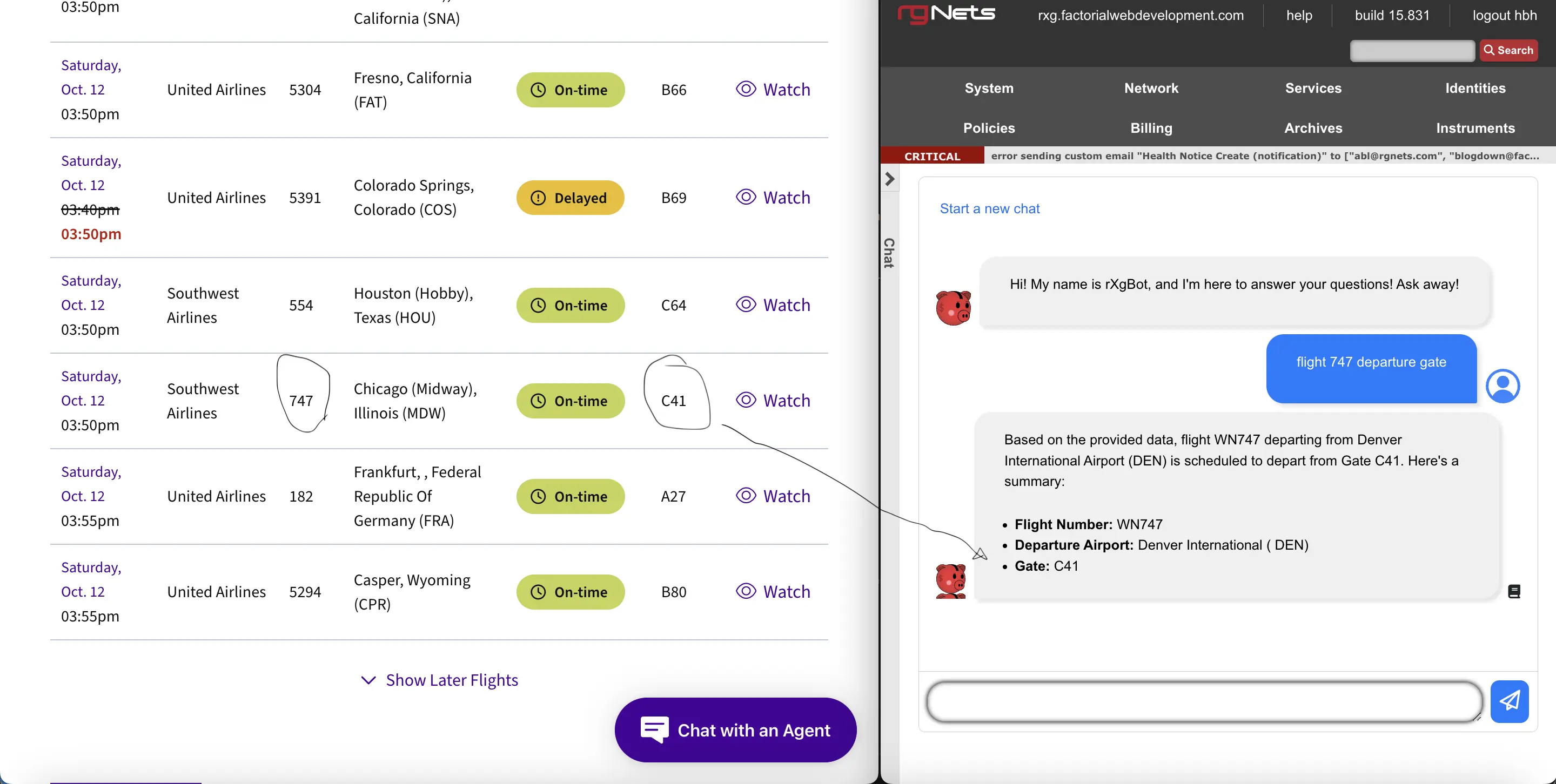This screenshot has height=784, width=1556.
Task: Select gate B80 cell
Action: pyautogui.click(x=674, y=592)
